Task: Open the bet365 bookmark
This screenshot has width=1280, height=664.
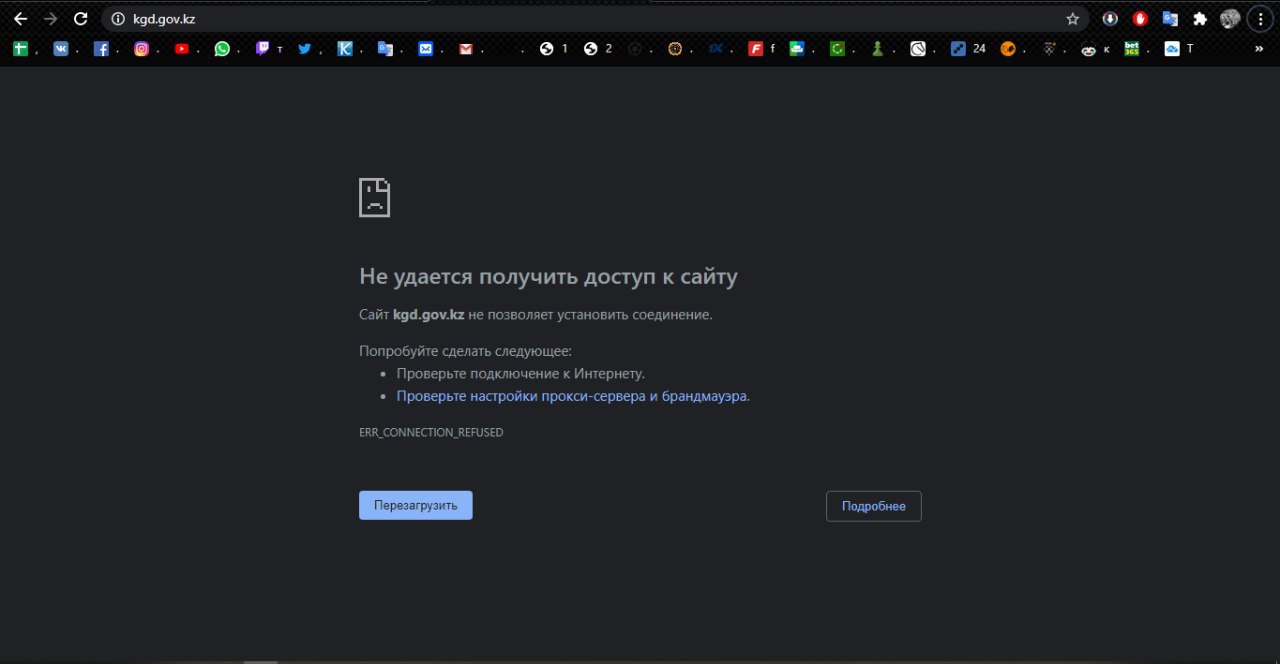Action: coord(1131,48)
